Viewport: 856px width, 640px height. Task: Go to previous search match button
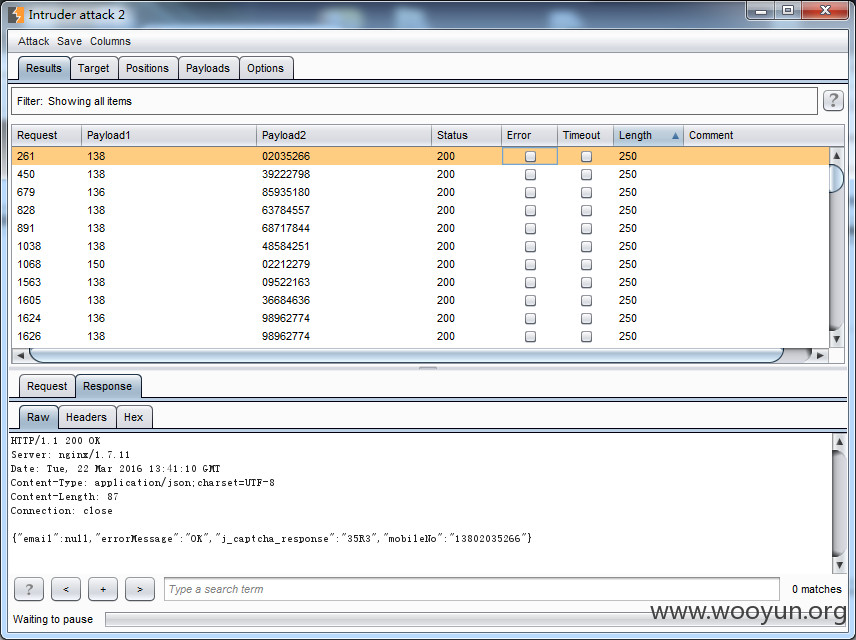pyautogui.click(x=66, y=589)
